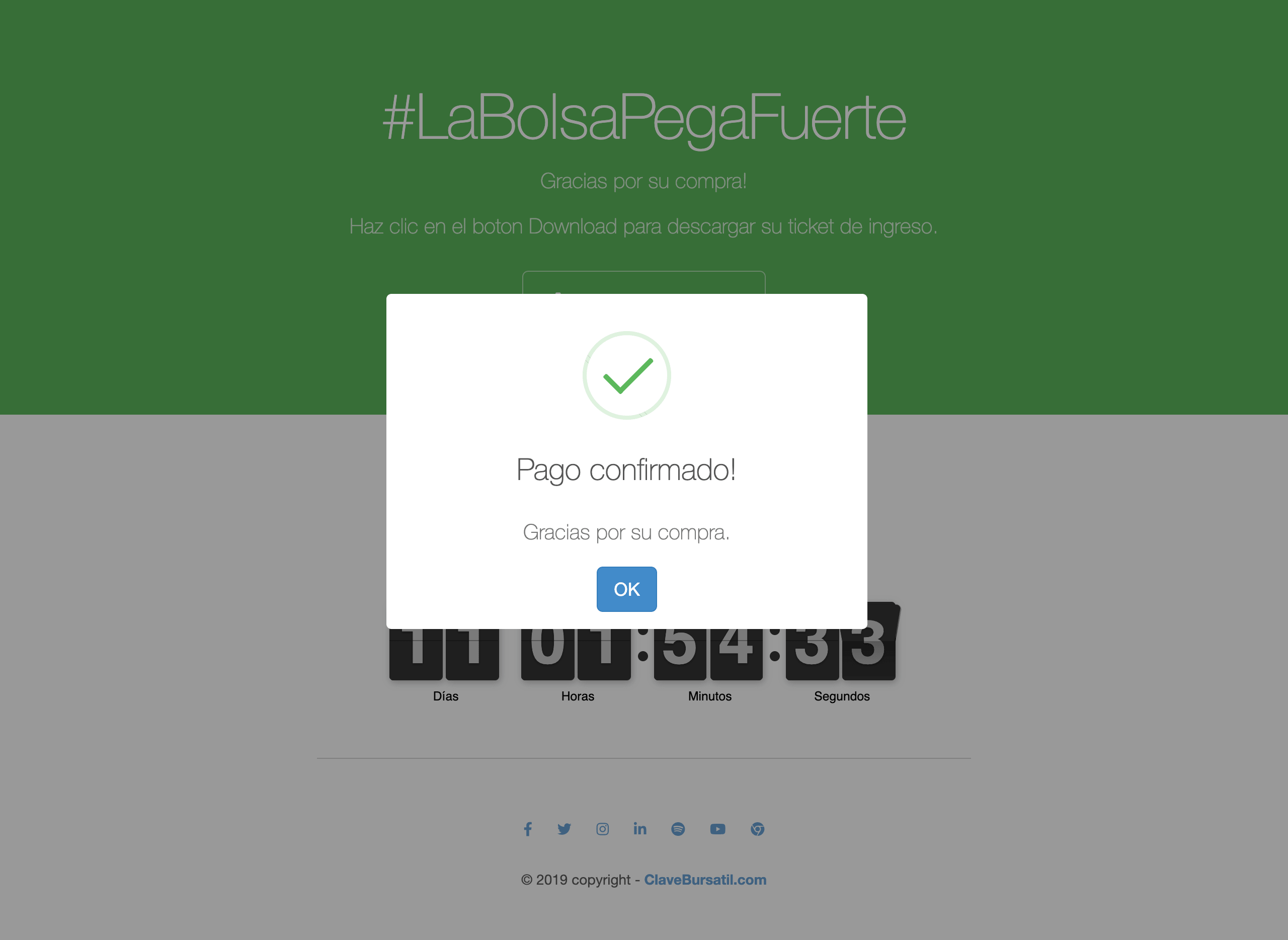Click the Días countdown digits
Viewport: 1288px width, 940px height.
tap(444, 654)
